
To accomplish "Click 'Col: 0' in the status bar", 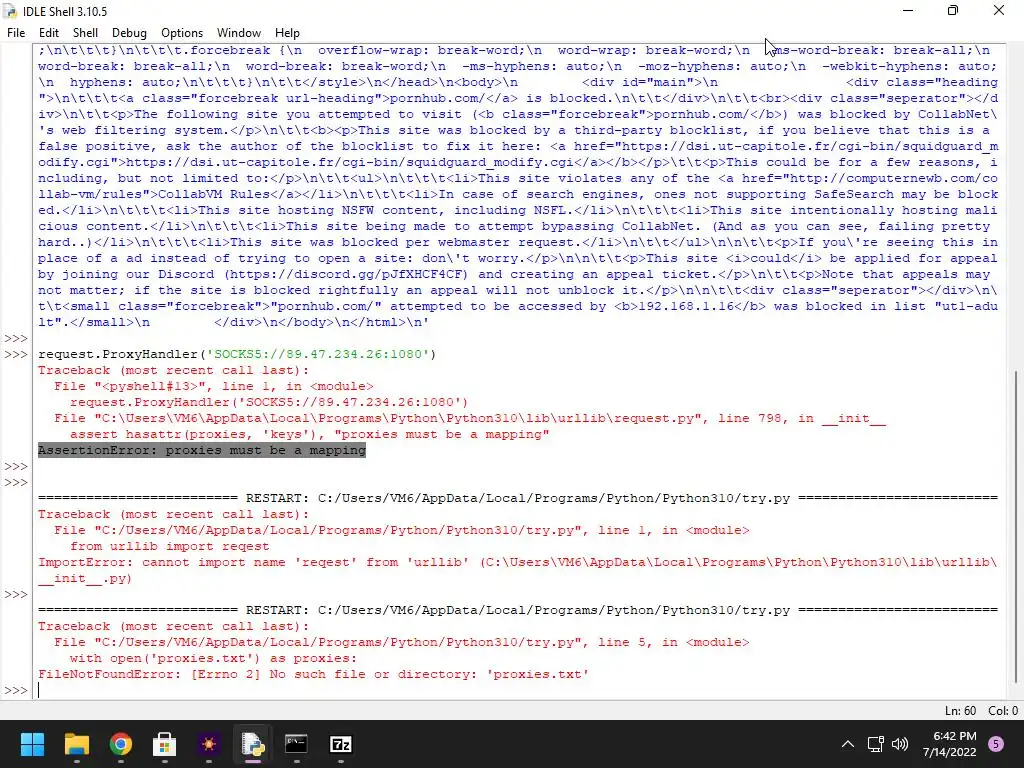I will pyautogui.click(x=1003, y=711).
